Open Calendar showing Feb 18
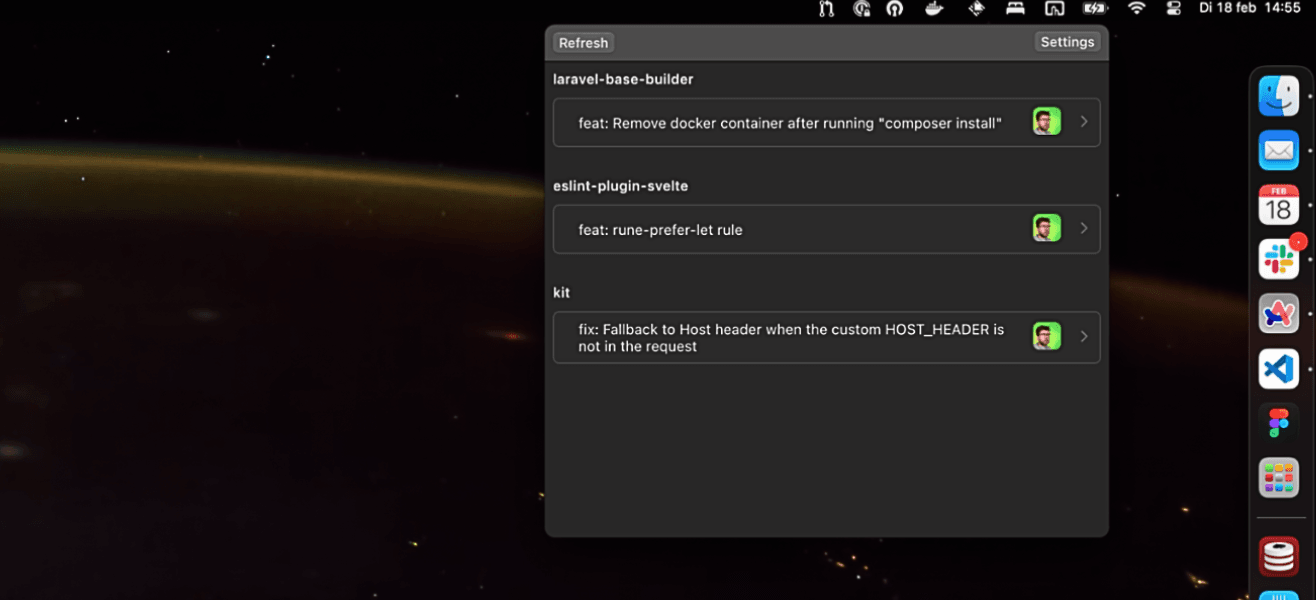 1278,205
